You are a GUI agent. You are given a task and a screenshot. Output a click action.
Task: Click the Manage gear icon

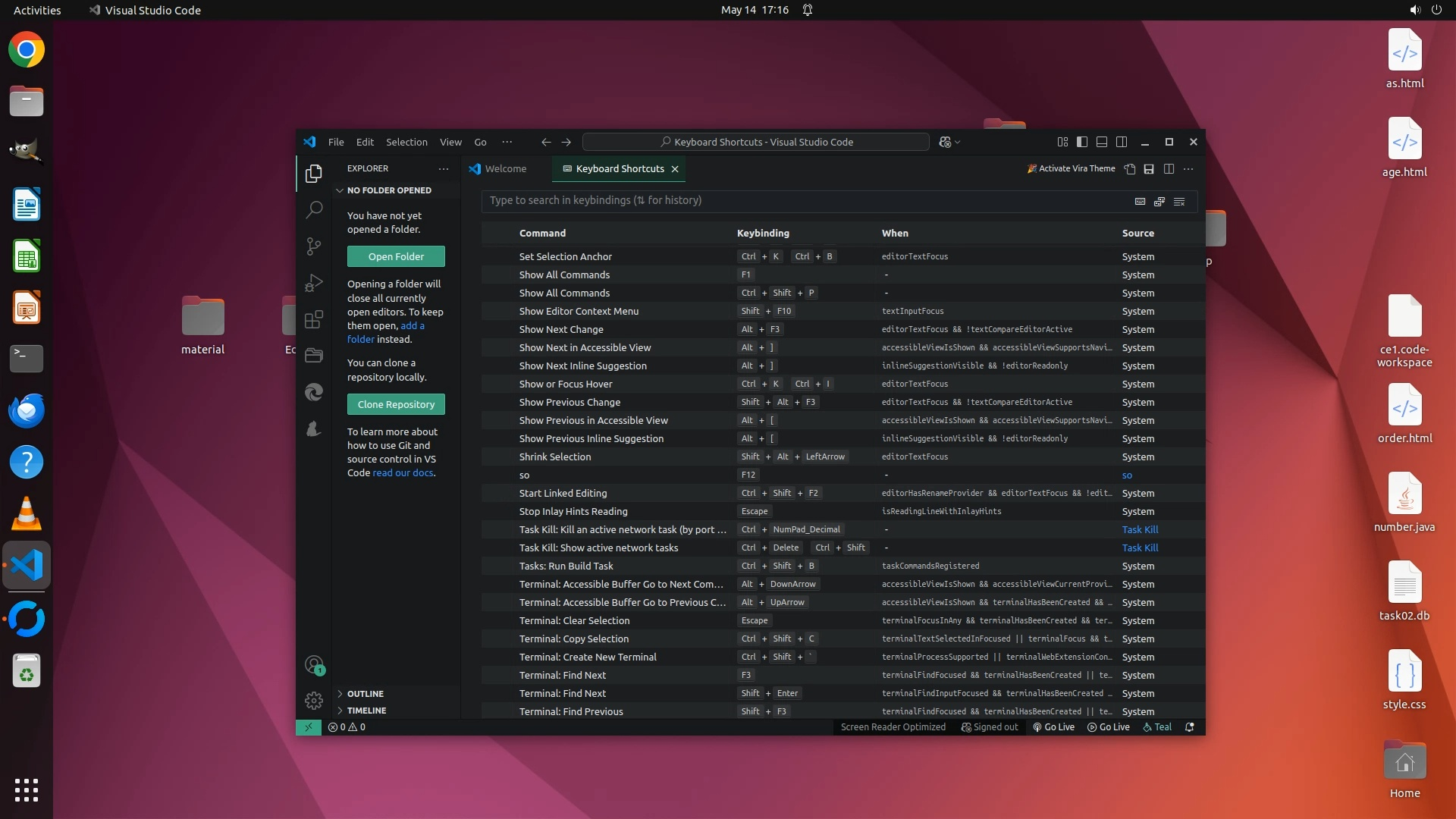[314, 700]
